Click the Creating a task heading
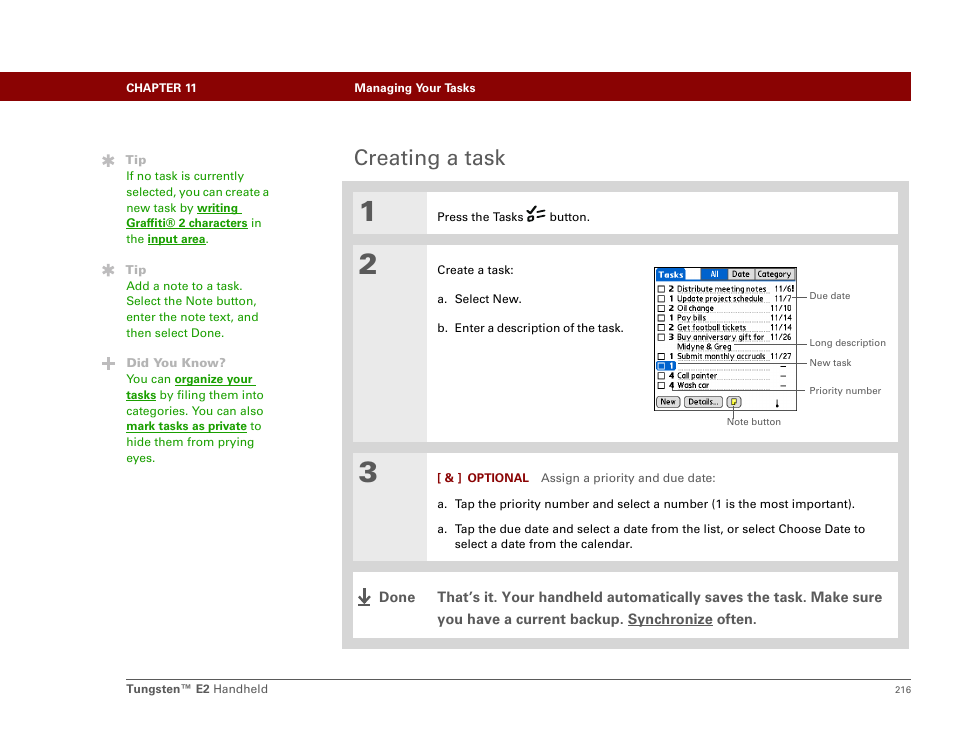Image resolution: width=954 pixels, height=738 pixels. coord(430,158)
